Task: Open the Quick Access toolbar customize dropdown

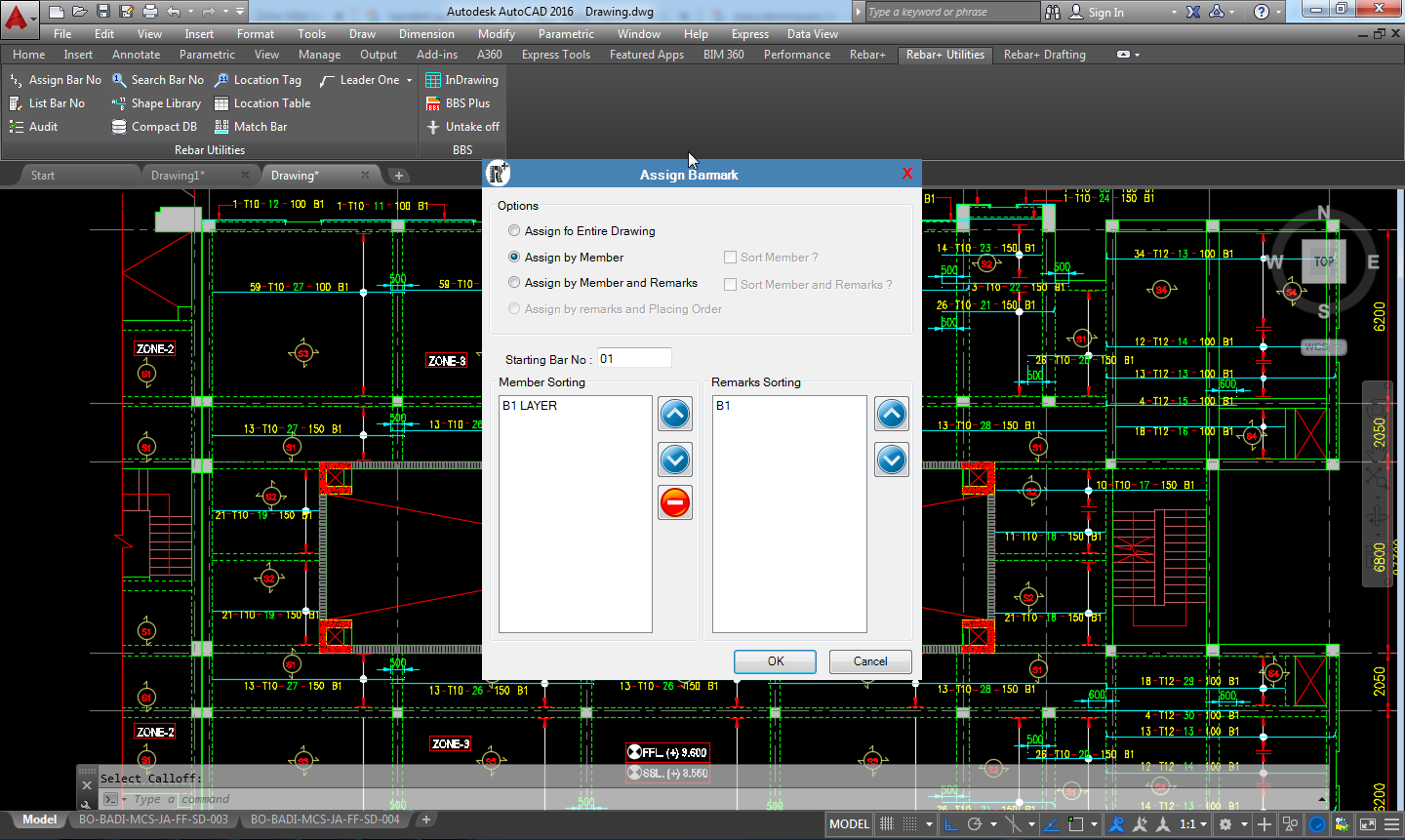Action: point(240,12)
